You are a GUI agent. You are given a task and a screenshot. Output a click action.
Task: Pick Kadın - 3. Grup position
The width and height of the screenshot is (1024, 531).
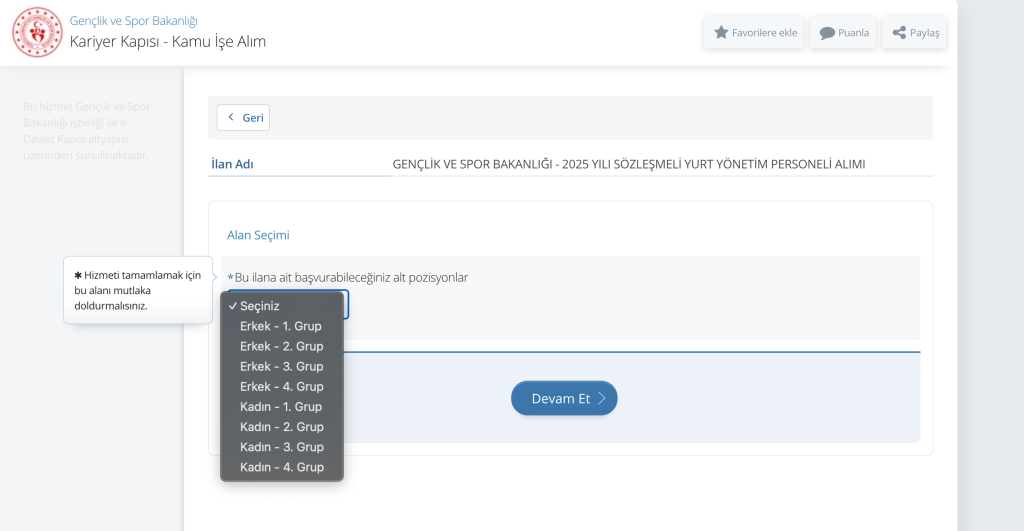281,447
